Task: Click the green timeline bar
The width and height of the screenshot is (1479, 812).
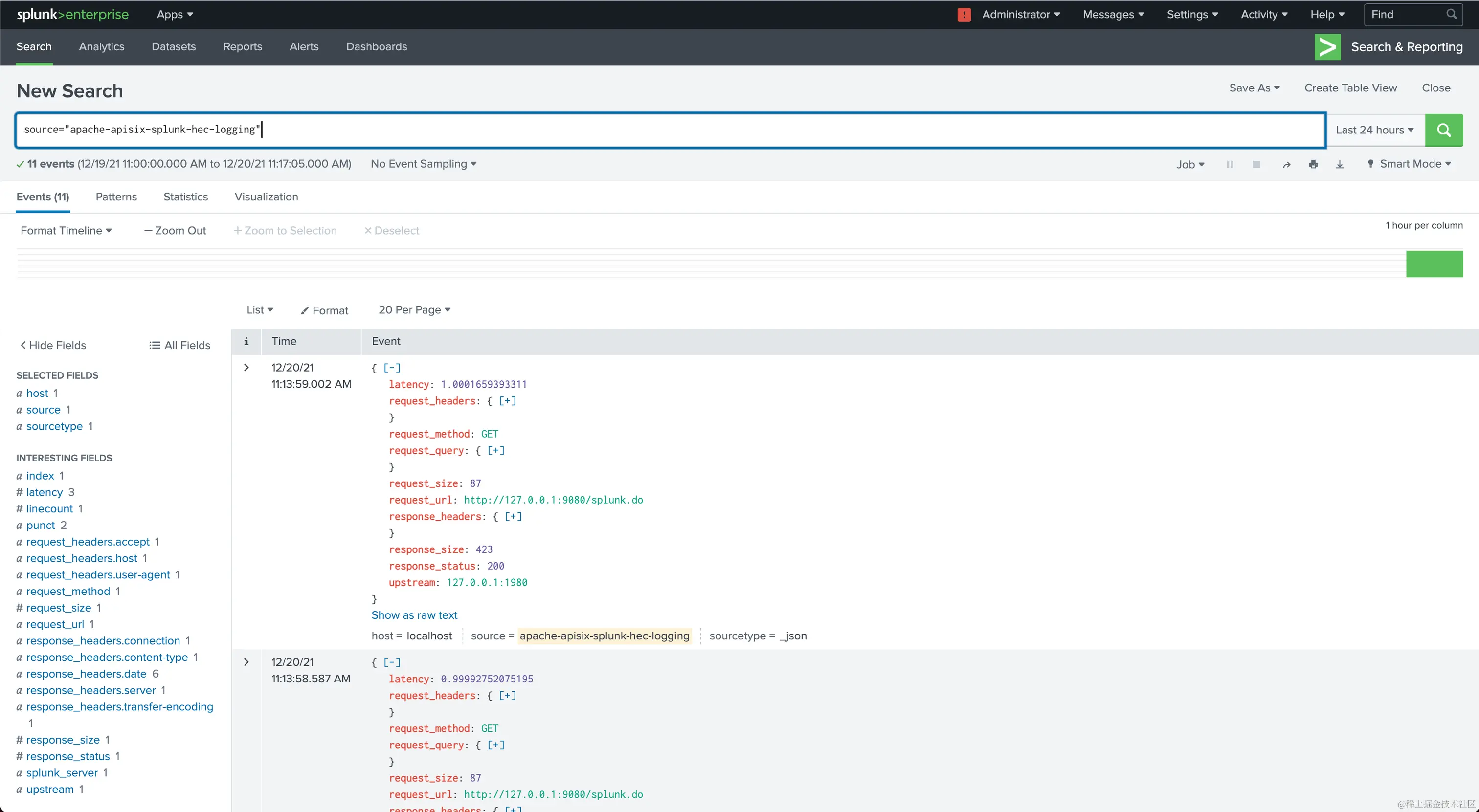Action: (x=1434, y=264)
